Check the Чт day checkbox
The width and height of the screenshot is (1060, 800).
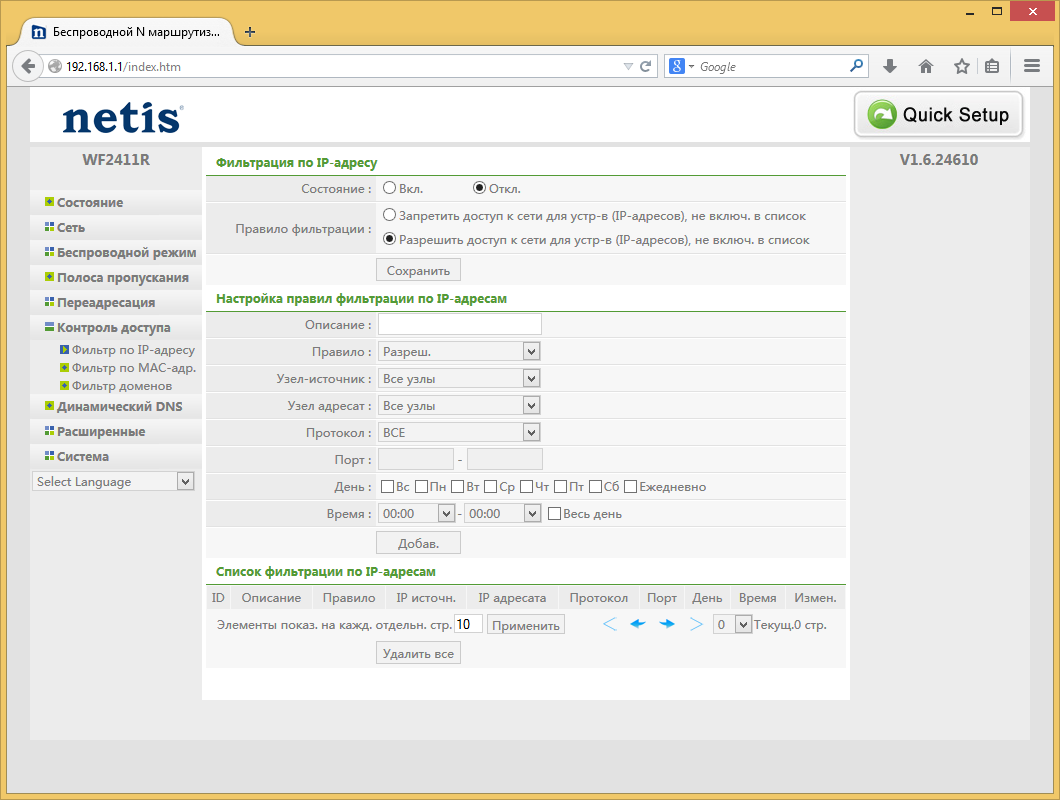pos(527,486)
